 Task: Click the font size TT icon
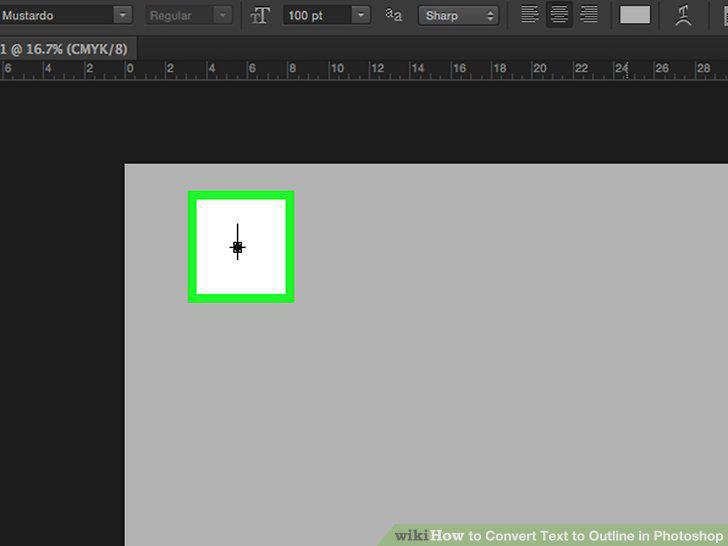[x=260, y=15]
